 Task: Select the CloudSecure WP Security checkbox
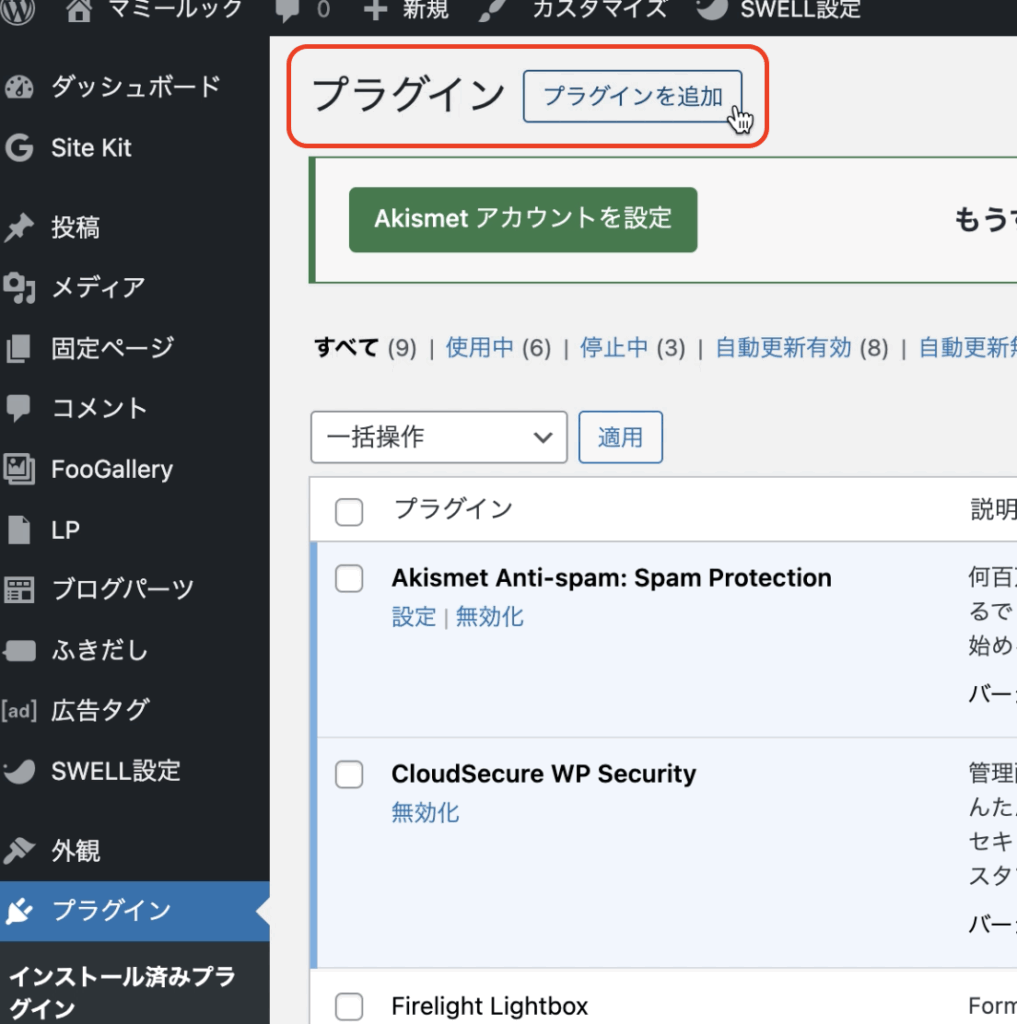pyautogui.click(x=349, y=775)
